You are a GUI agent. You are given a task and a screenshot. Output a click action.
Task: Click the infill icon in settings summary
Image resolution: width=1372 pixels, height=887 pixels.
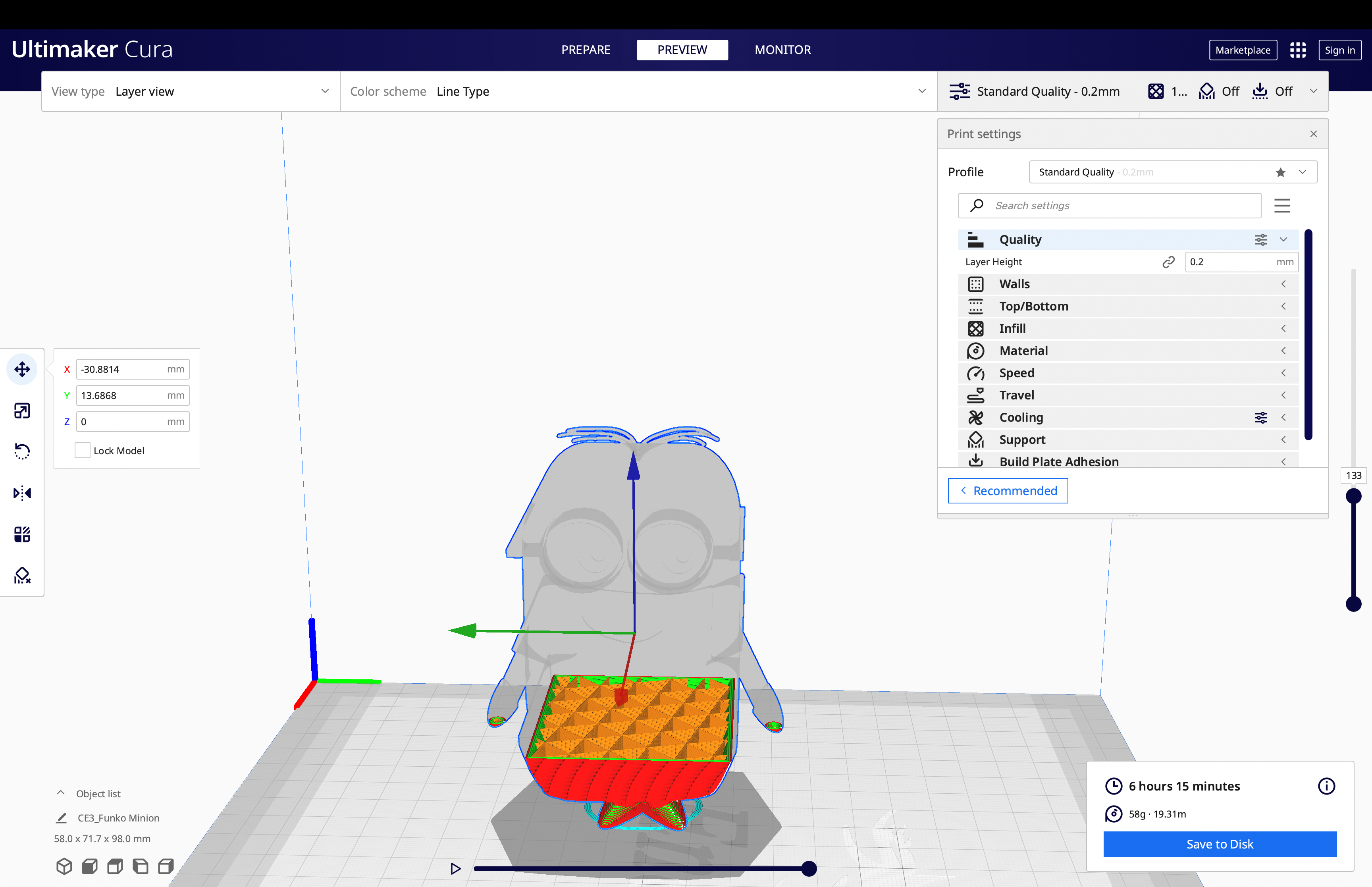(x=1156, y=91)
